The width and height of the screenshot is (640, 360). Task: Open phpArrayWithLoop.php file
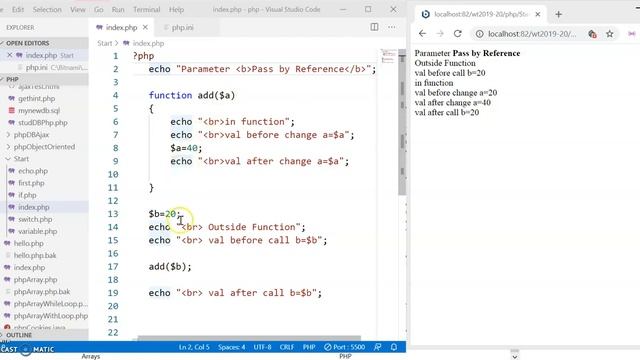(x=51, y=316)
